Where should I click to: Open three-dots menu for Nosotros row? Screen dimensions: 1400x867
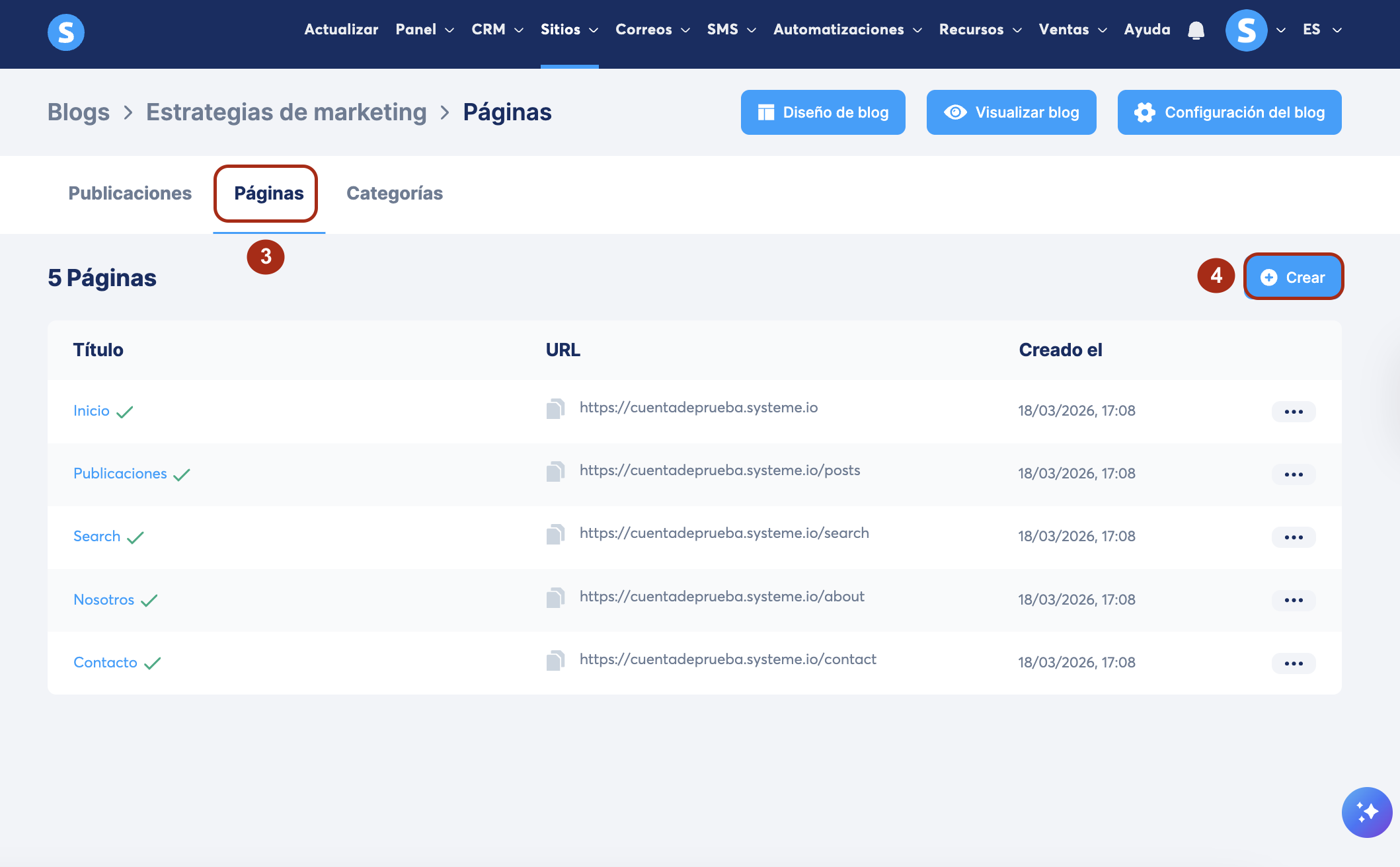point(1293,600)
